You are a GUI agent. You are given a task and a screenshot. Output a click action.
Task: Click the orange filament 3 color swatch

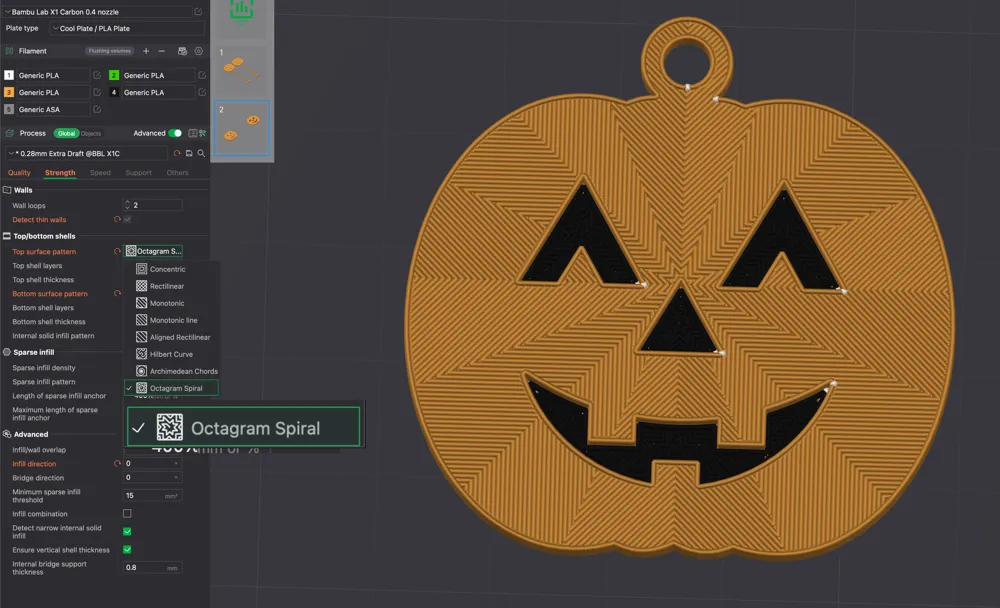pyautogui.click(x=8, y=92)
